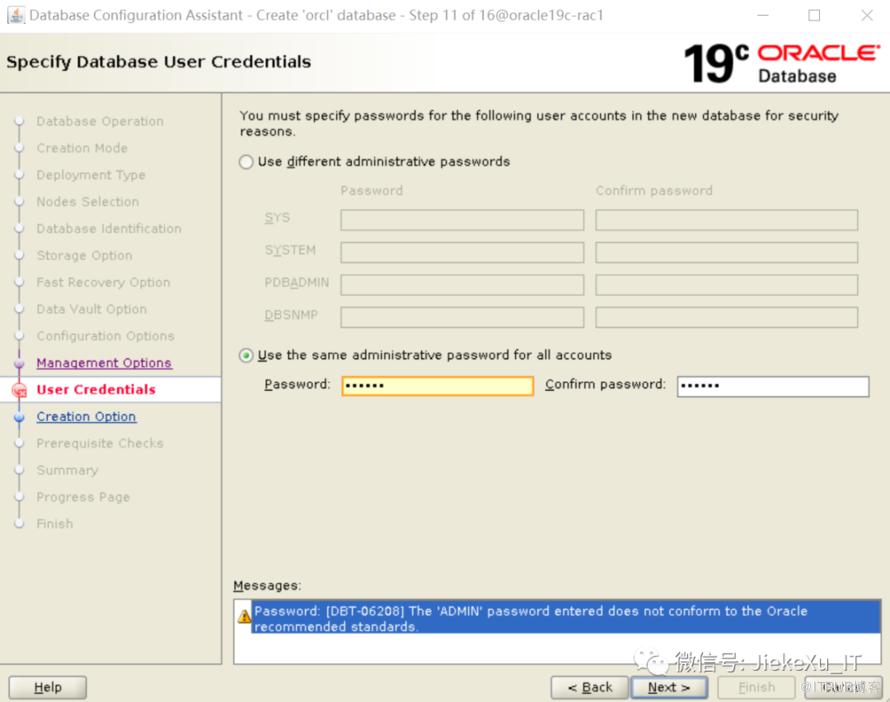Close the Database Configuration Assistant window

tap(866, 15)
